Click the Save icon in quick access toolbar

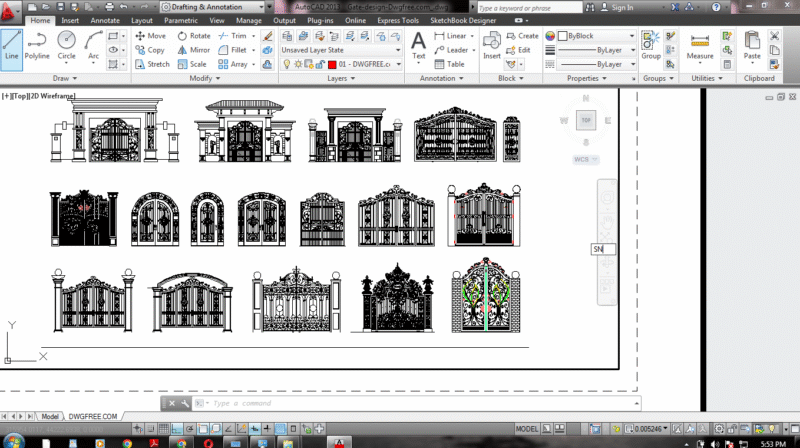(61, 7)
